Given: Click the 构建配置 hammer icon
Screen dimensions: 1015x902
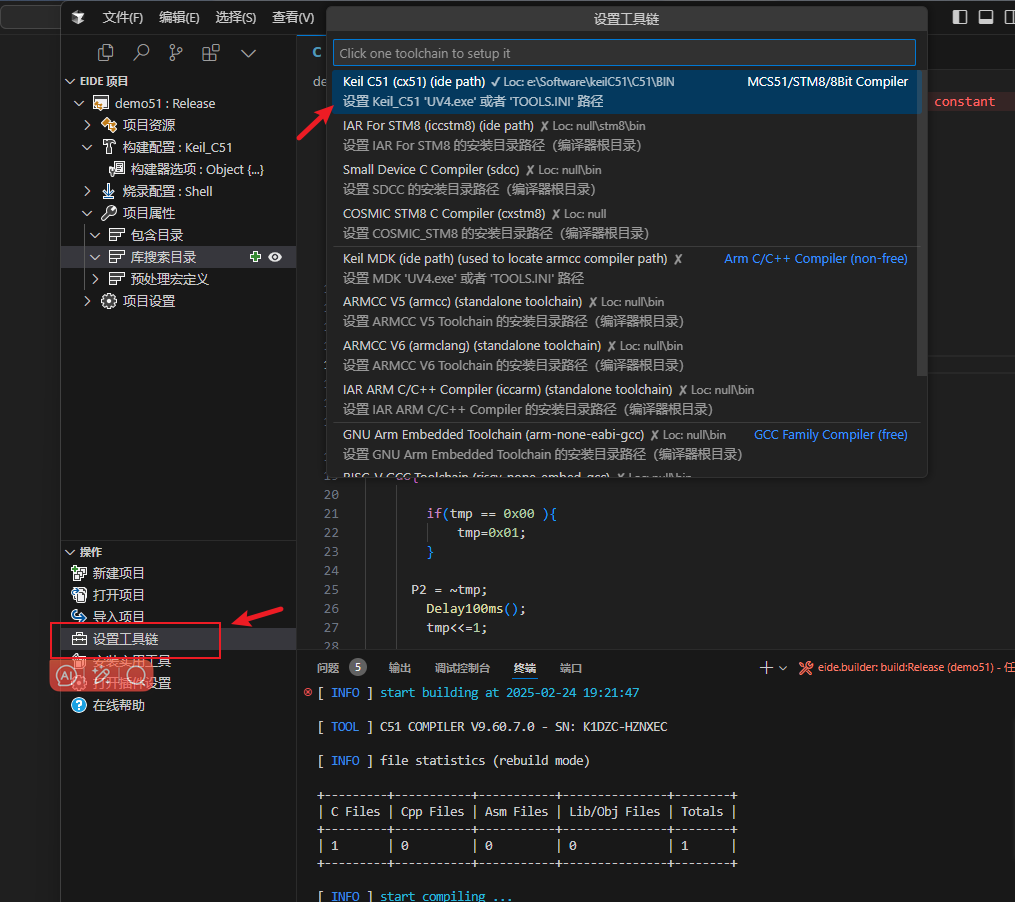Looking at the screenshot, I should [109, 148].
